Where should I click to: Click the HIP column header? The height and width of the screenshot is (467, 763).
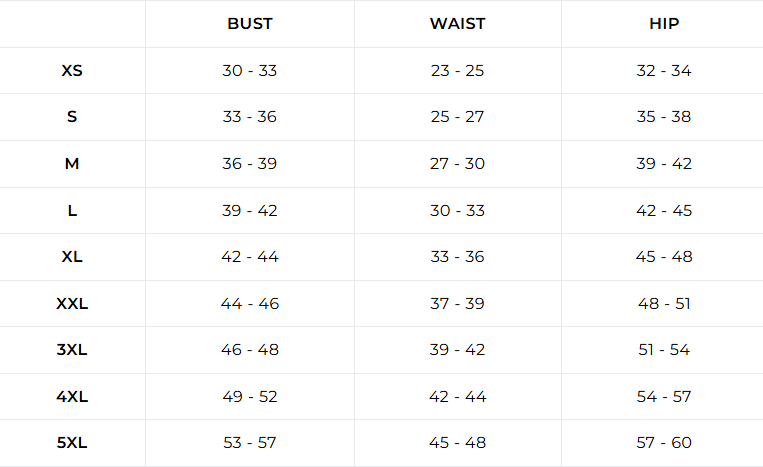point(664,23)
